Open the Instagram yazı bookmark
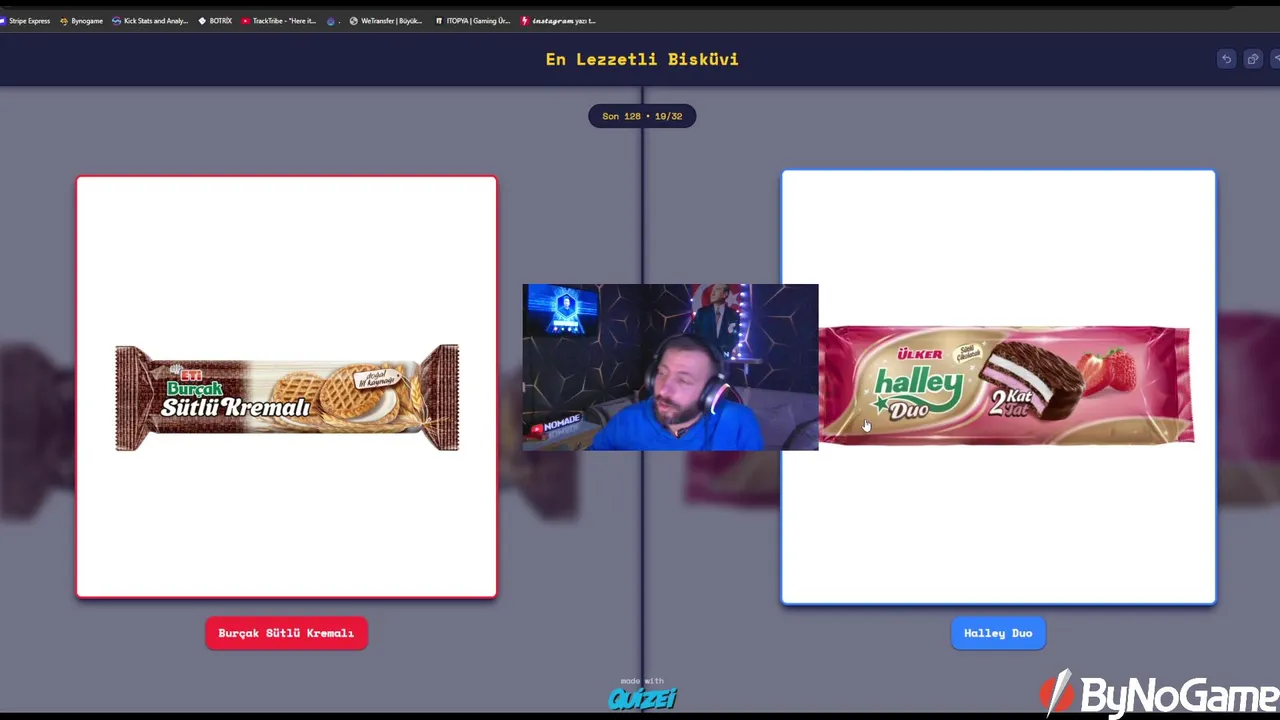 pyautogui.click(x=558, y=20)
